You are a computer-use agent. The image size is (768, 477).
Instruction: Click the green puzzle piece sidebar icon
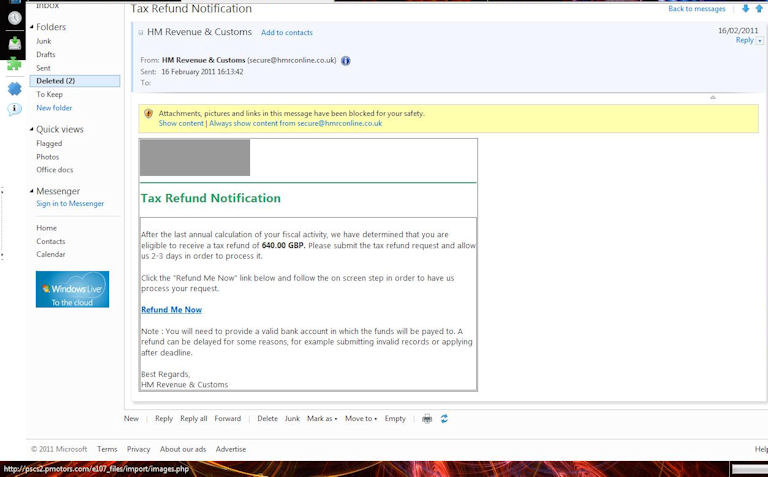(14, 63)
